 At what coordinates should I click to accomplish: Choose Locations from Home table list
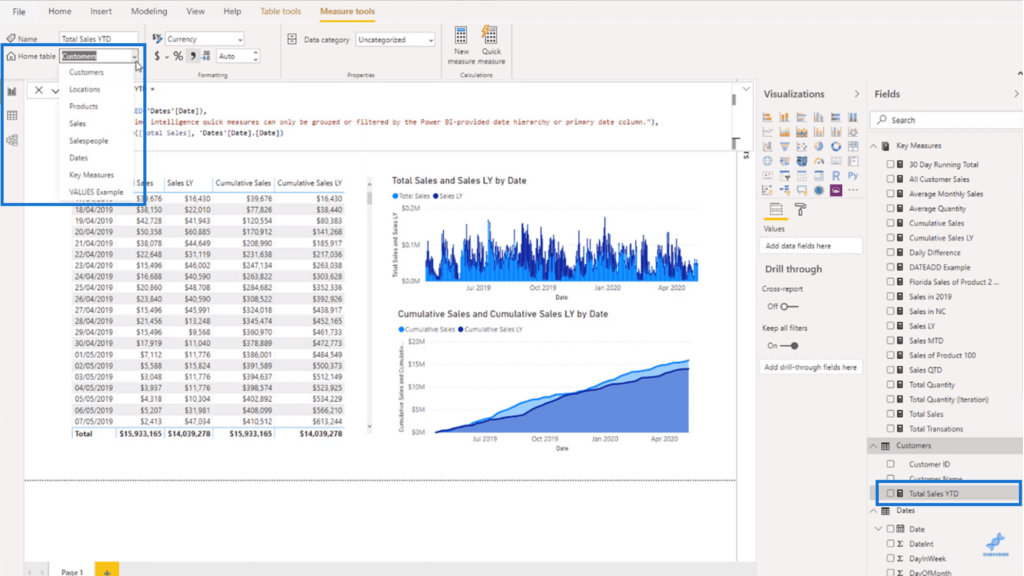85,89
